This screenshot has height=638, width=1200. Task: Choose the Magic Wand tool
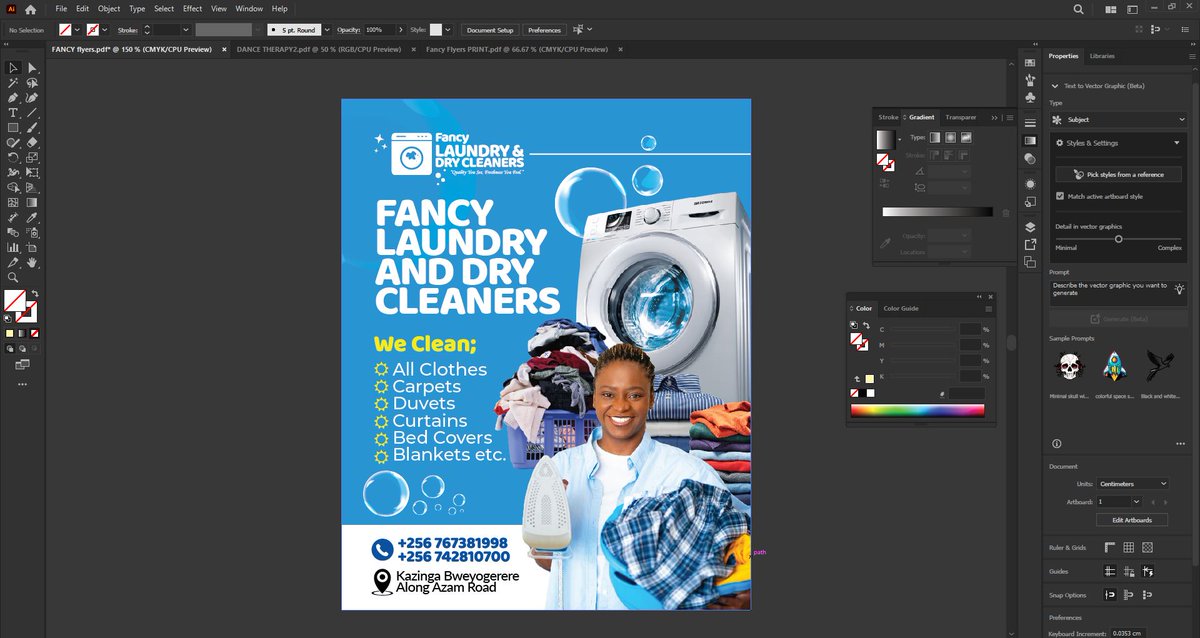point(13,83)
